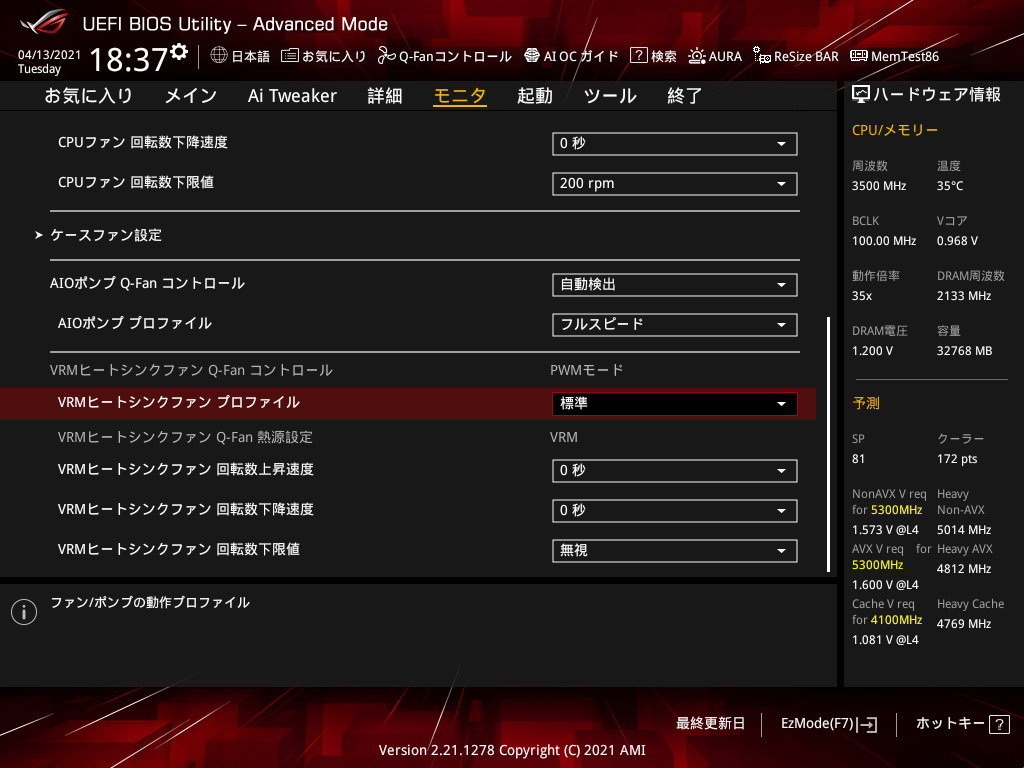The height and width of the screenshot is (768, 1024).
Task: Open VRMヒートシンクファン 回転数下降速度 dropdown
Action: tap(675, 511)
